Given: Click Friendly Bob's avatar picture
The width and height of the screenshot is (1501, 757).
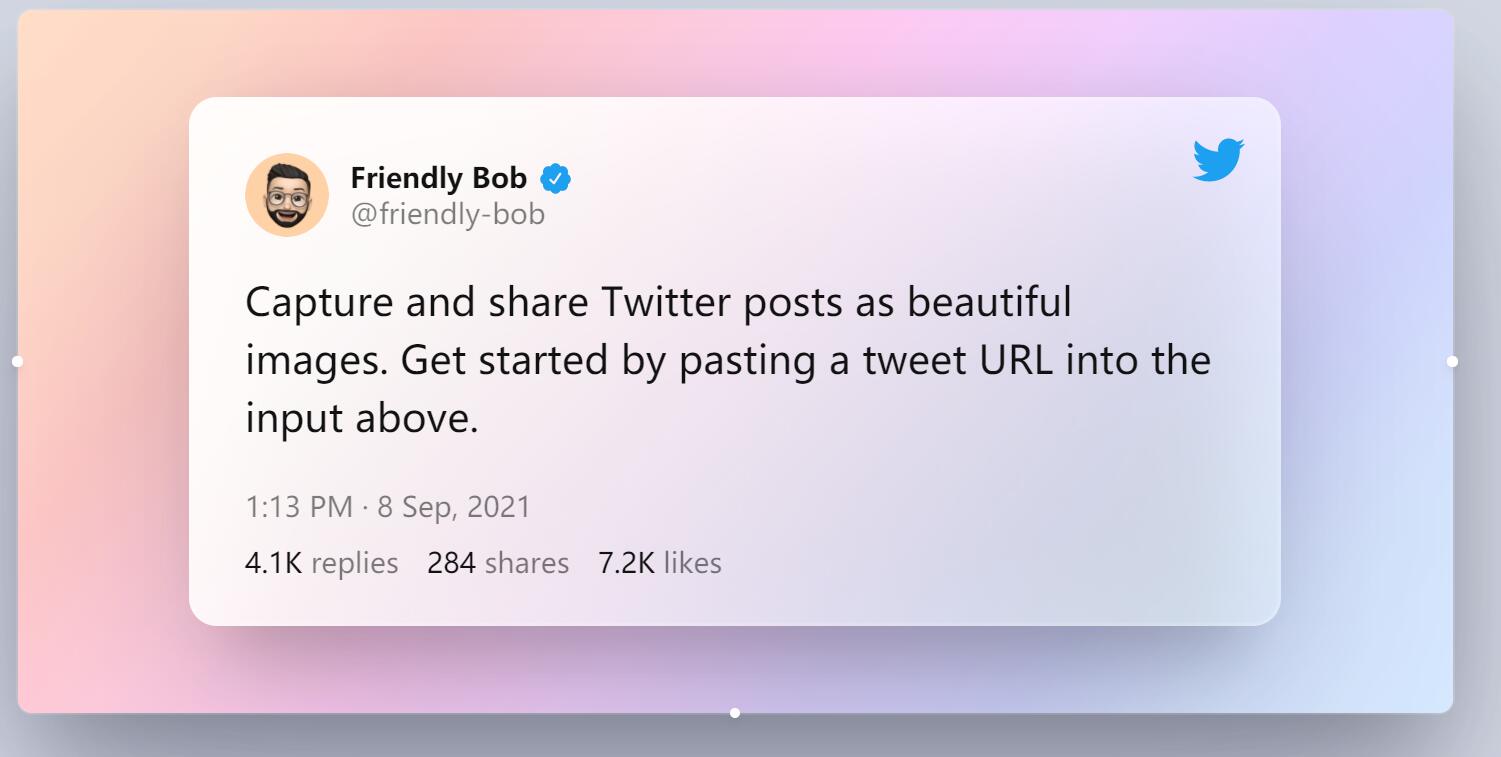Looking at the screenshot, I should (x=287, y=195).
